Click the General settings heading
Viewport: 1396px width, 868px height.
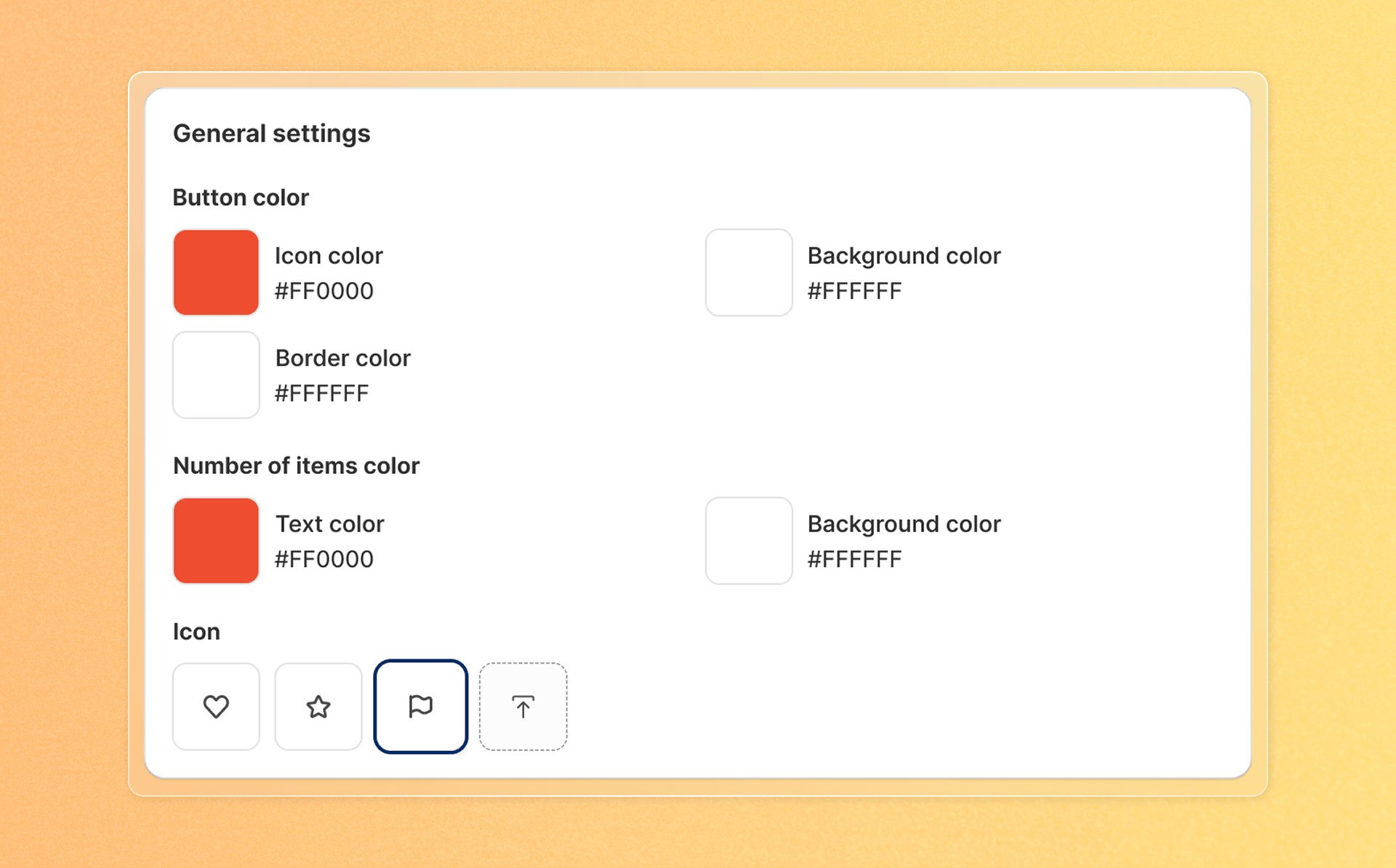point(272,134)
